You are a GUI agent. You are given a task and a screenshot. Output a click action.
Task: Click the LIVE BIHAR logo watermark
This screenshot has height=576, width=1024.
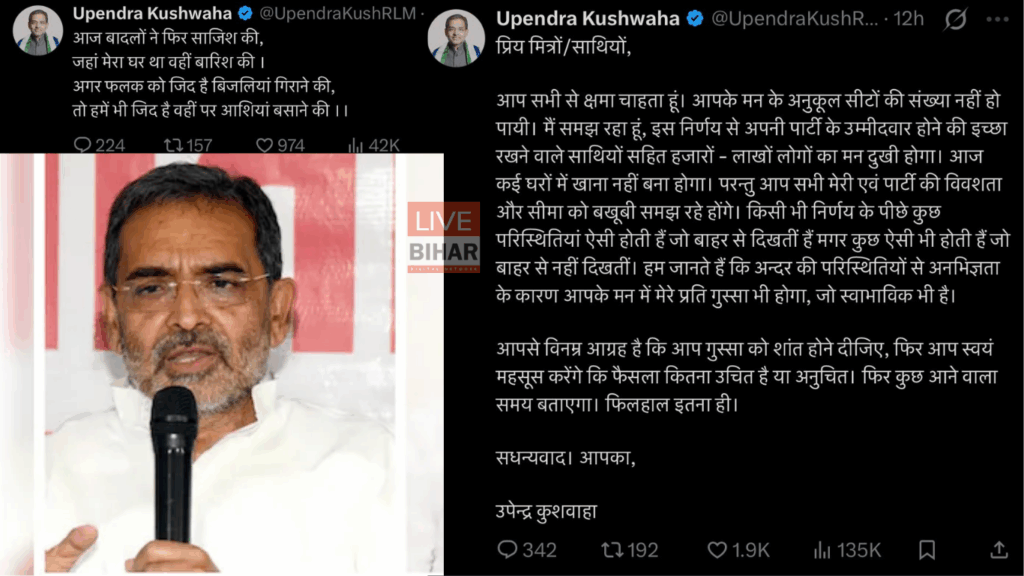444,237
